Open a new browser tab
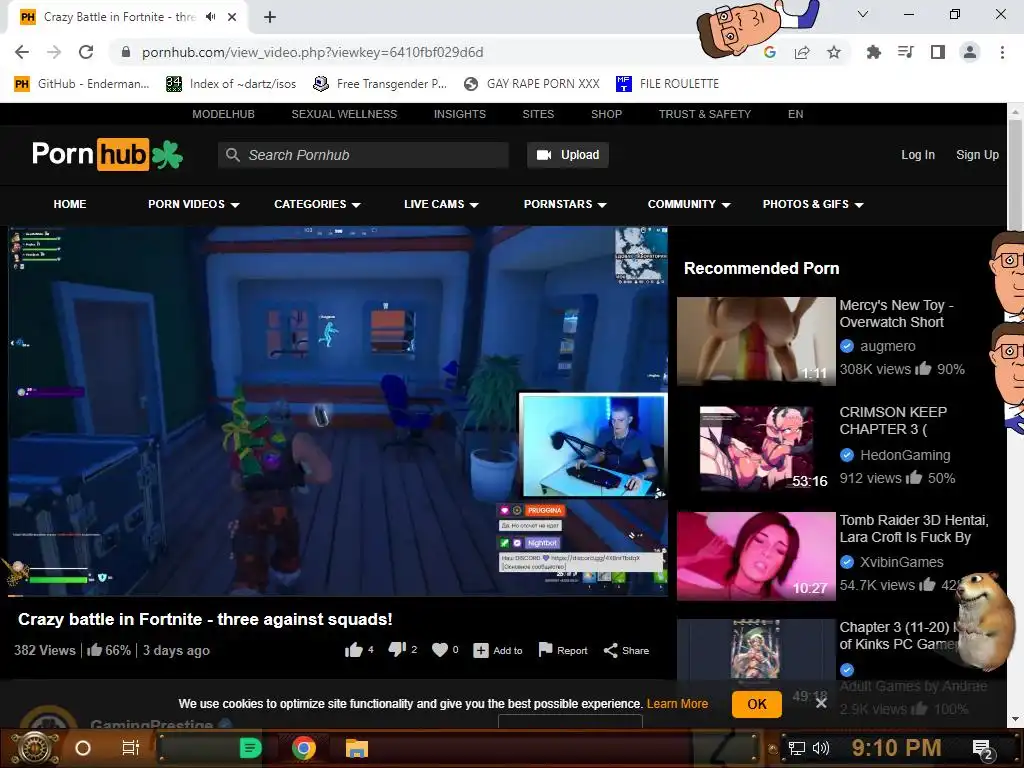Viewport: 1024px width, 768px height. point(270,17)
